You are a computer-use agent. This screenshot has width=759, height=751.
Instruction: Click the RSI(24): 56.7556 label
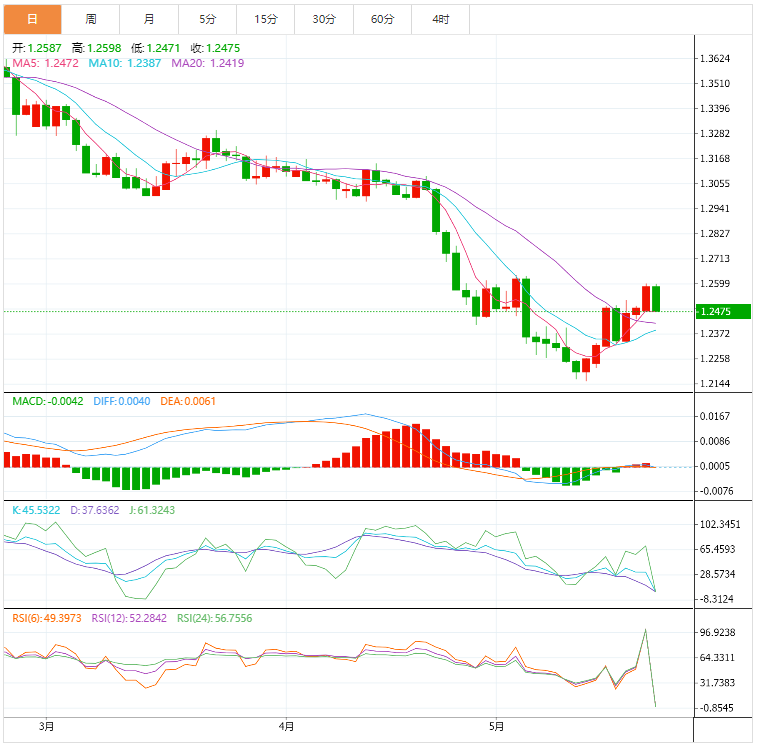click(214, 618)
